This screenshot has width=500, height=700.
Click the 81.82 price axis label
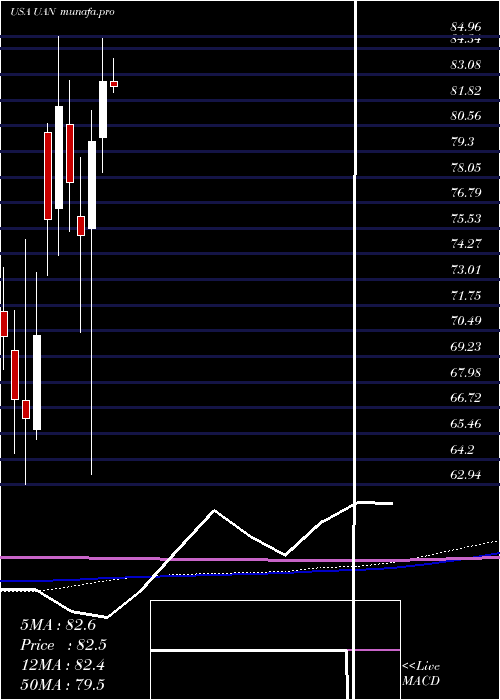(466, 91)
